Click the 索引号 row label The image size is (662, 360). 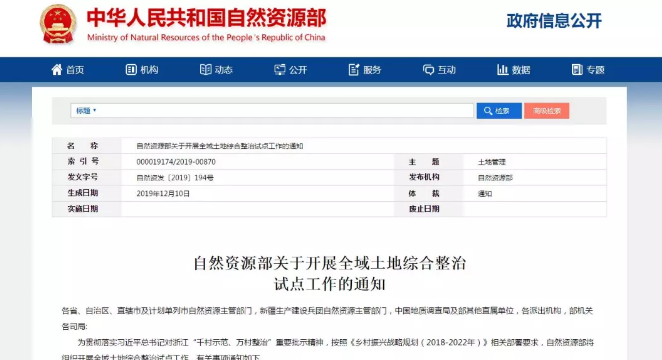tap(83, 161)
